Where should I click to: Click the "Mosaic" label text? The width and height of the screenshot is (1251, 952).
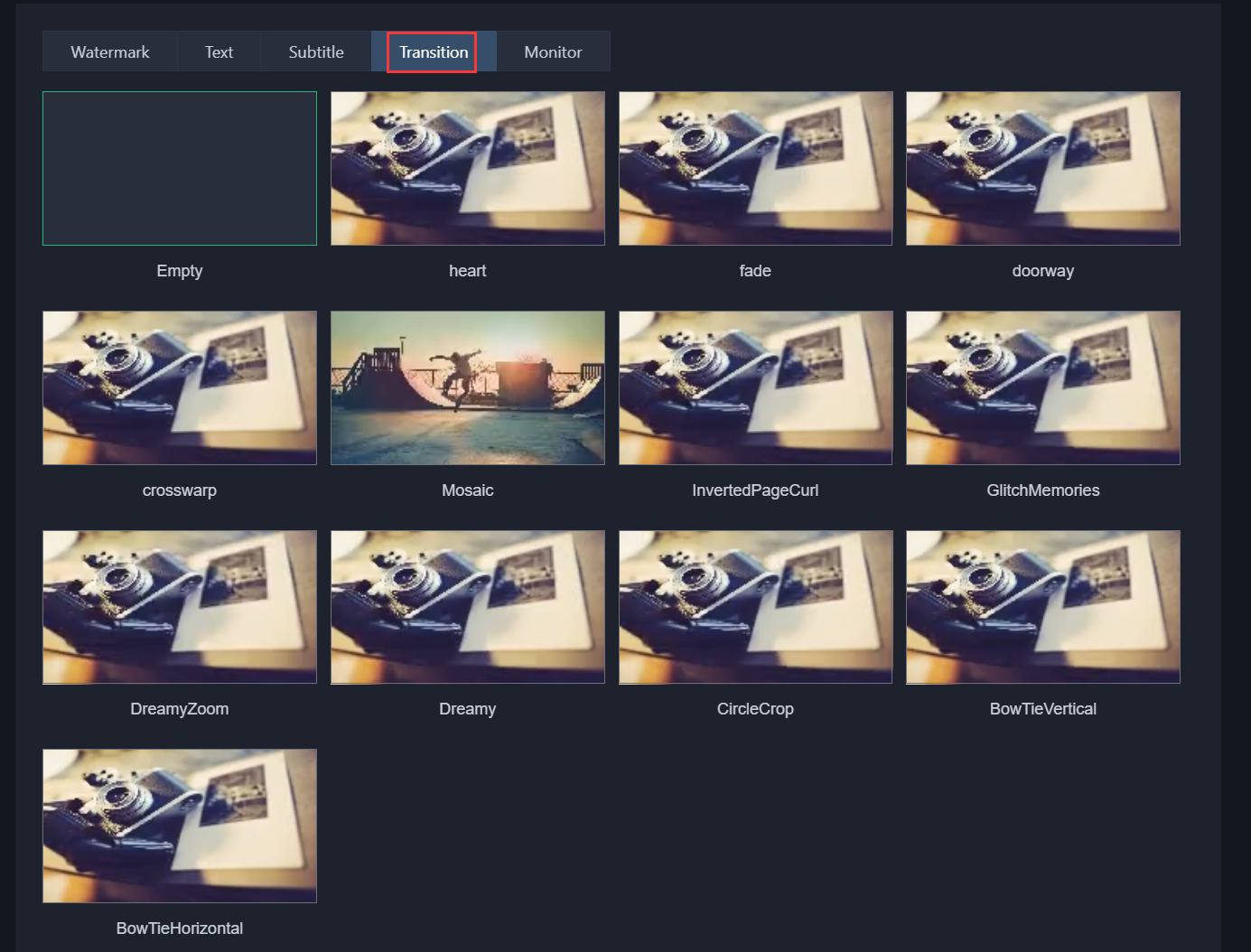tap(468, 490)
